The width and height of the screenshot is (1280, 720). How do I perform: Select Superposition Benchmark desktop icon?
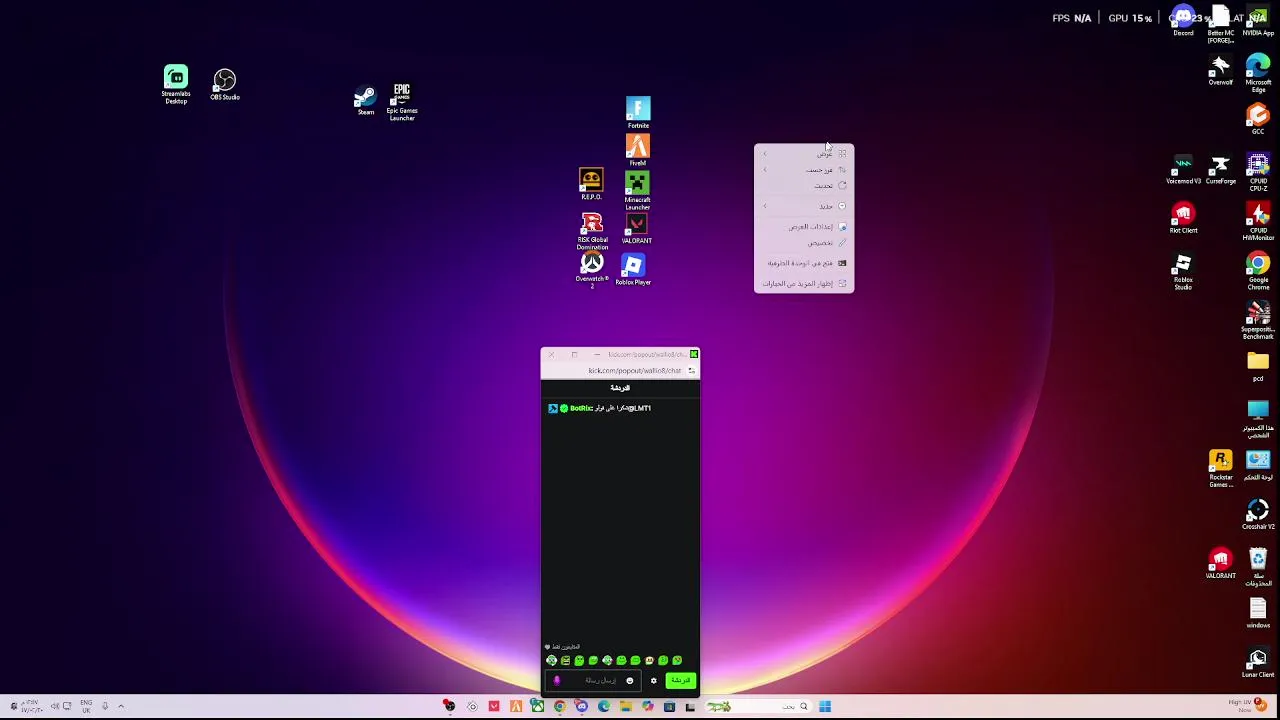pos(1258,321)
